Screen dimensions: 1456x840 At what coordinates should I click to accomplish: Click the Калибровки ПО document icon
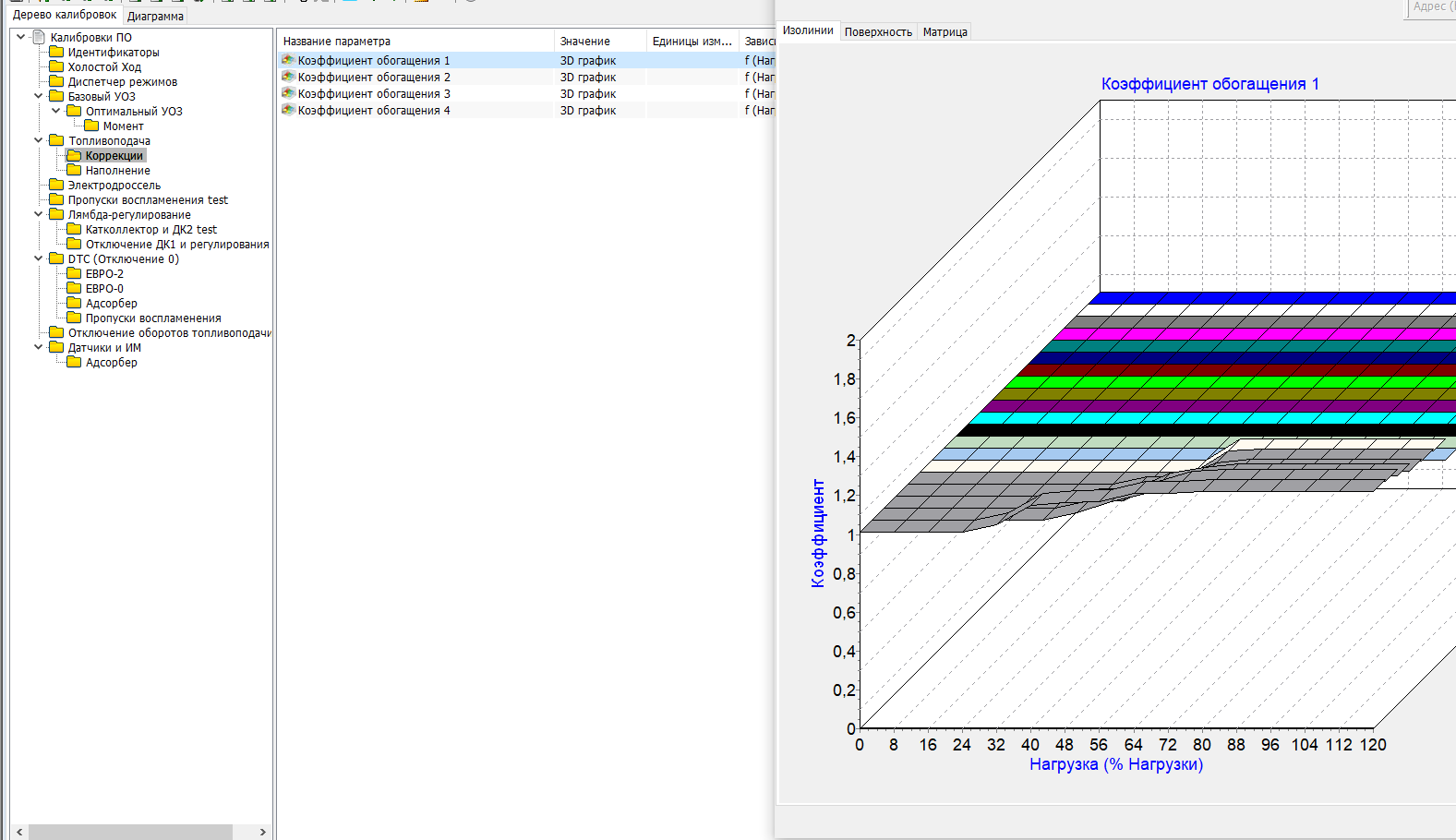tap(39, 37)
